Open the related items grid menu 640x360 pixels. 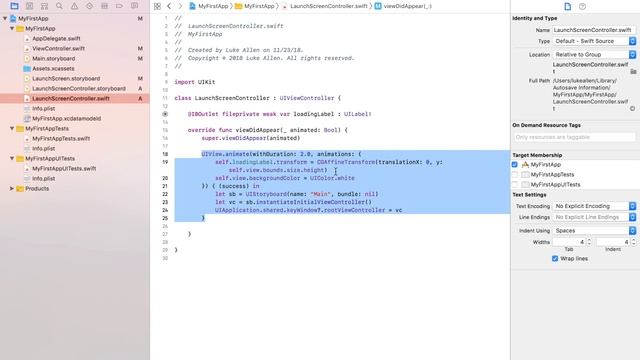point(157,6)
